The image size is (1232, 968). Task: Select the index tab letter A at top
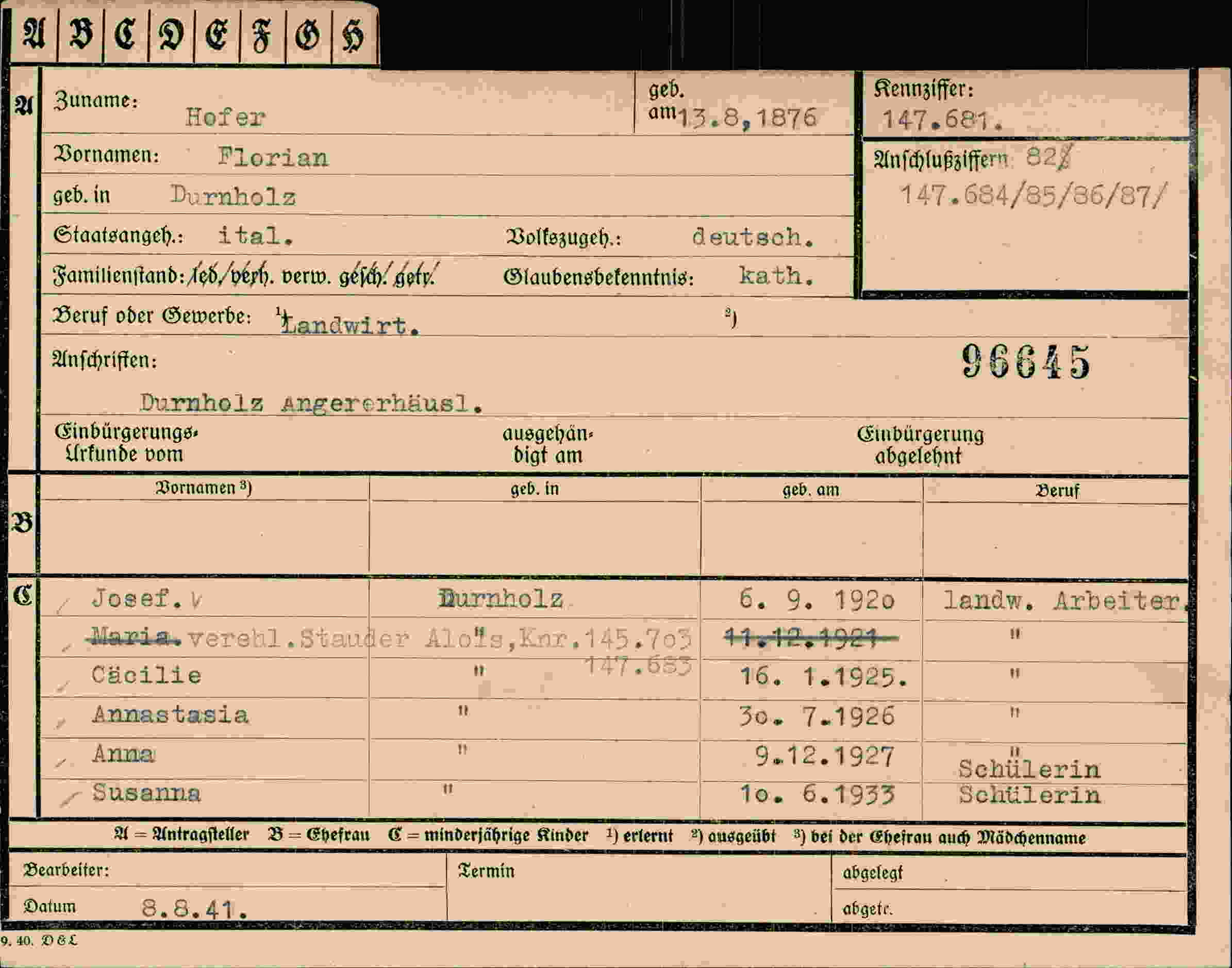(34, 34)
